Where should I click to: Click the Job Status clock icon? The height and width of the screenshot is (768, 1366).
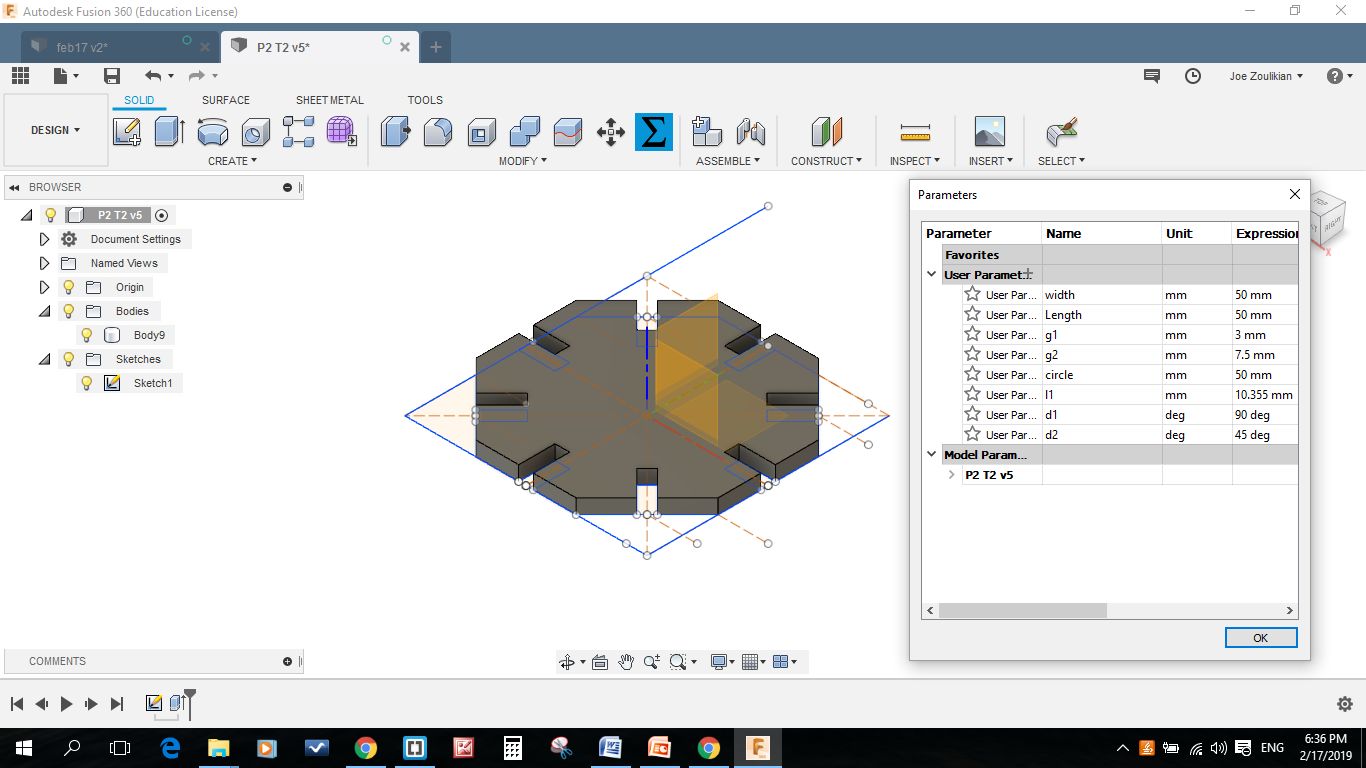point(1193,76)
